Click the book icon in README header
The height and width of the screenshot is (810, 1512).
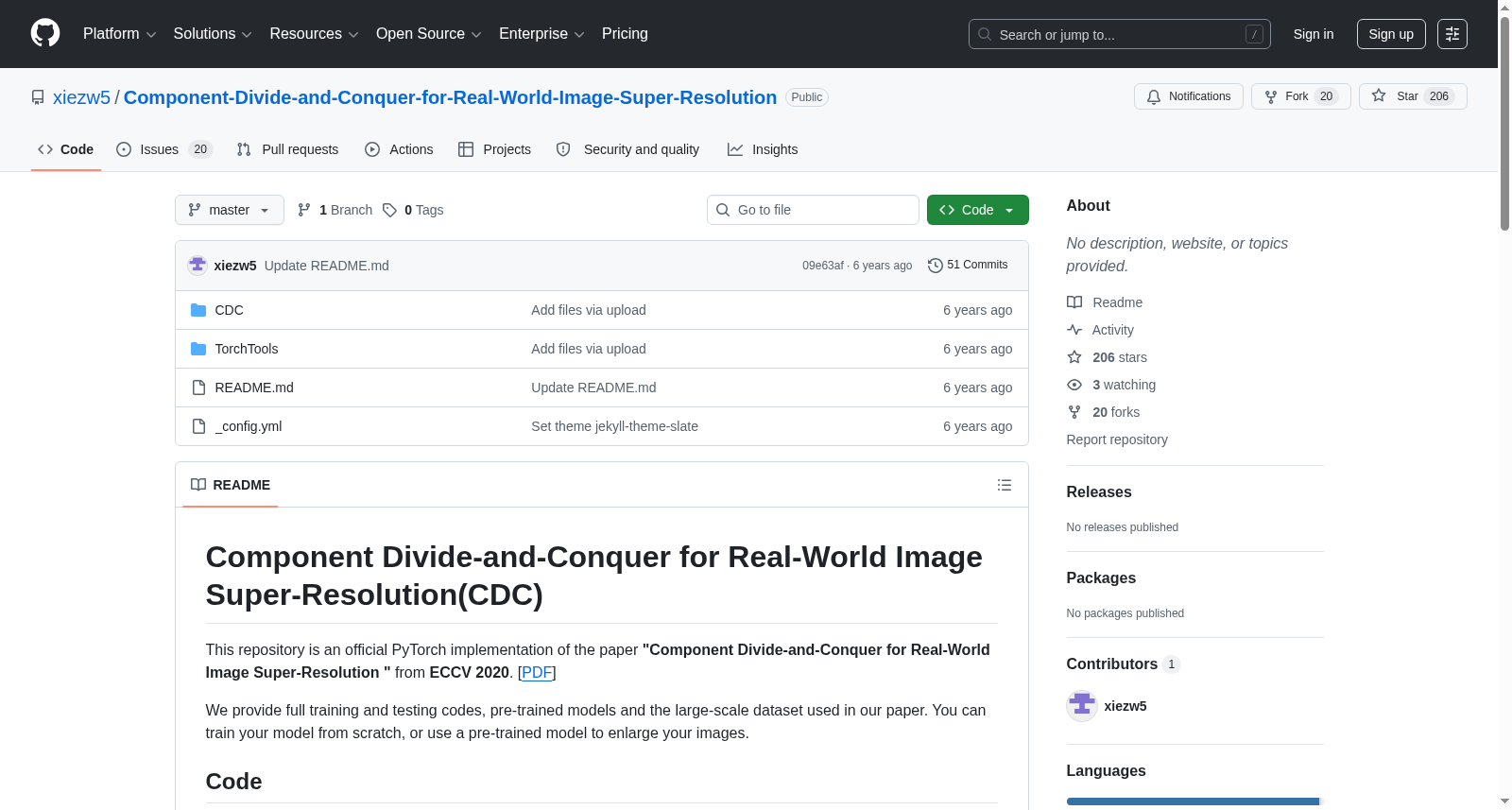pyautogui.click(x=198, y=485)
